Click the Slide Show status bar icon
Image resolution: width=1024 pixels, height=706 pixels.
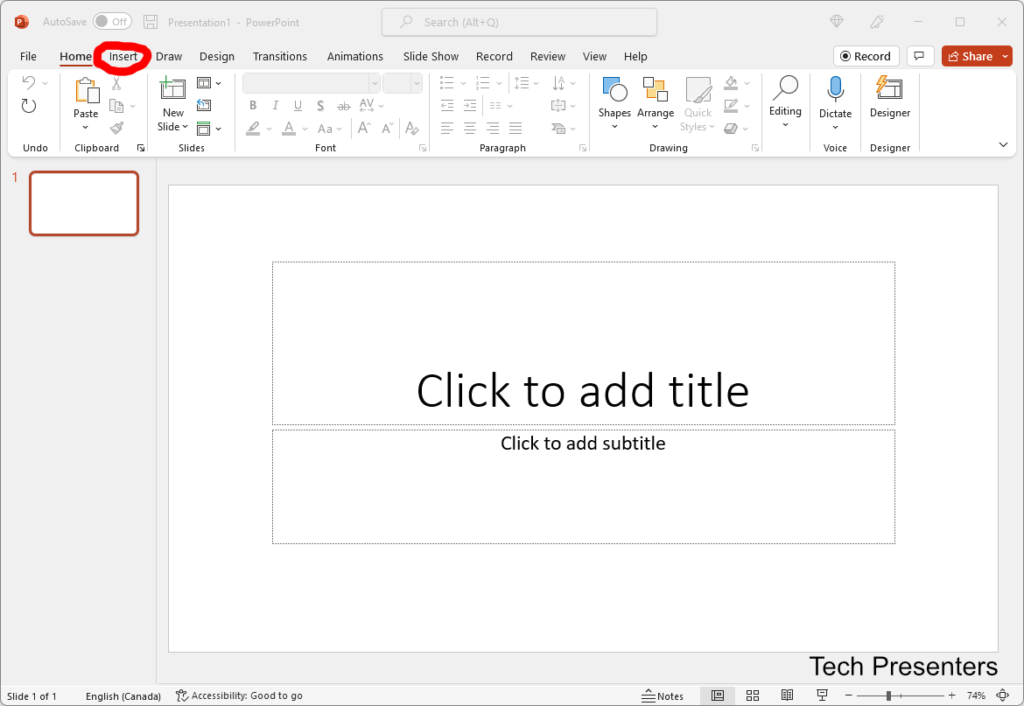tap(822, 696)
